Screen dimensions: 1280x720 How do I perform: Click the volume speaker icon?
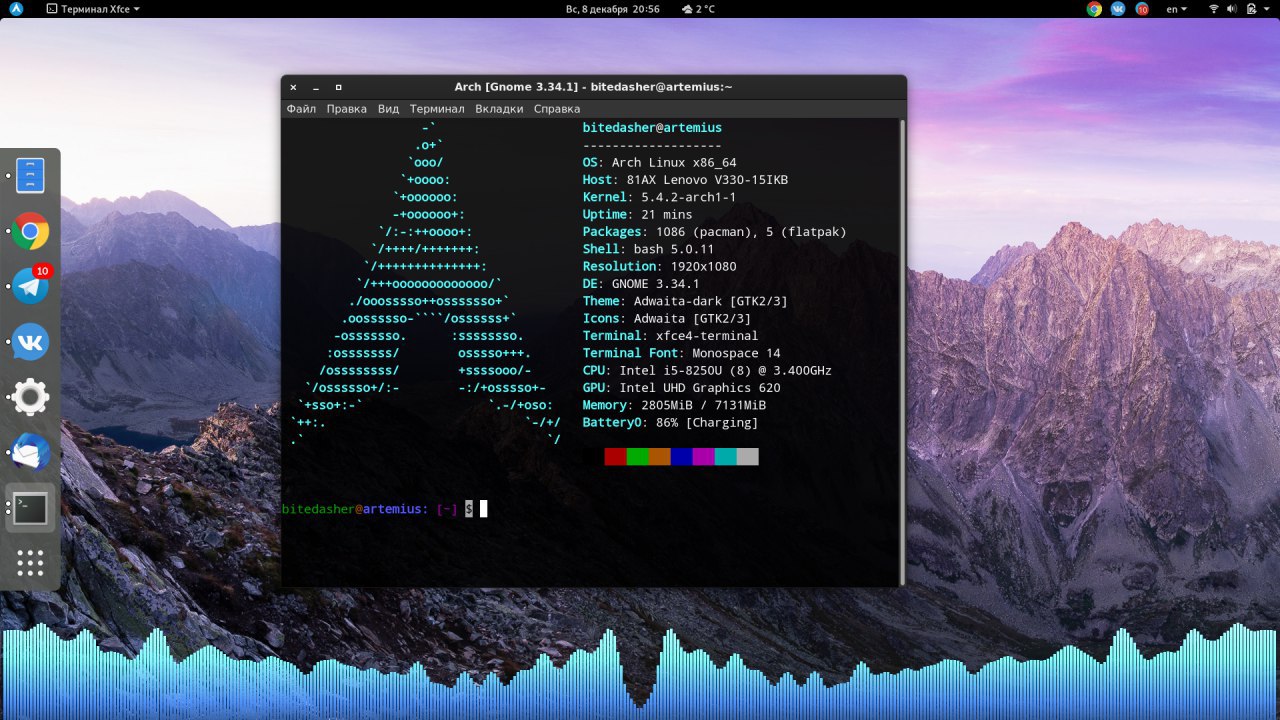point(1232,9)
